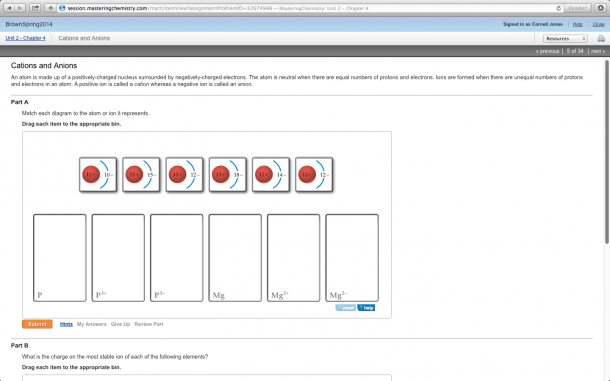
Task: Open the Review Part link
Action: coord(149,324)
